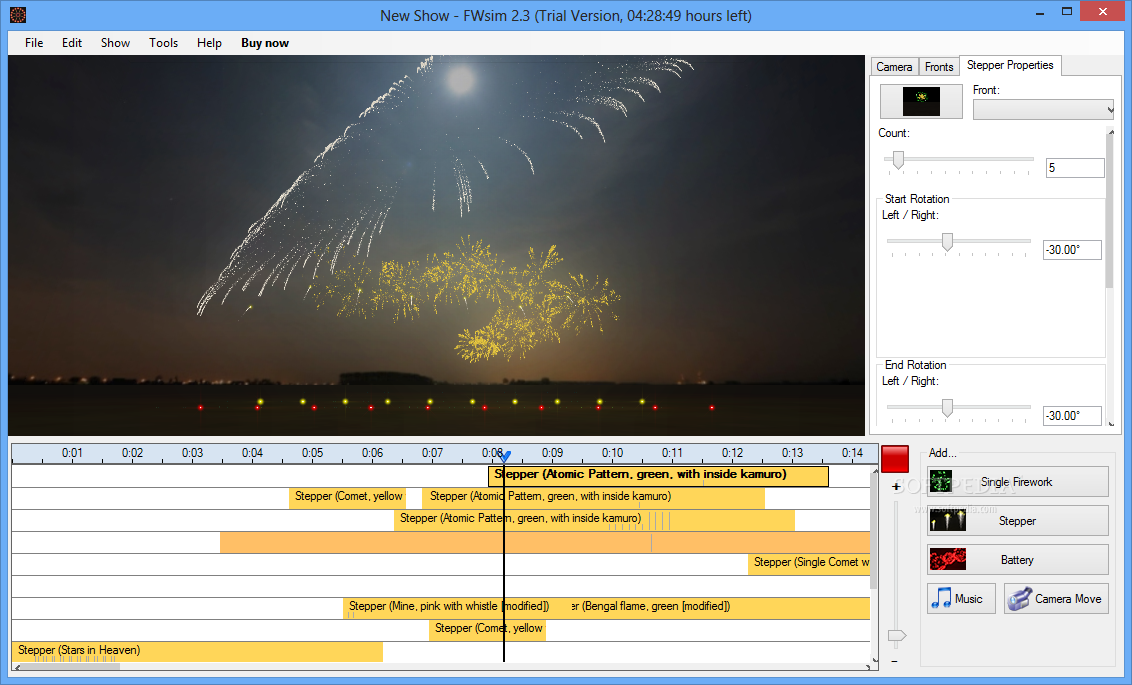Open the Edit menu
Screen dimensions: 1132x685
tap(72, 43)
